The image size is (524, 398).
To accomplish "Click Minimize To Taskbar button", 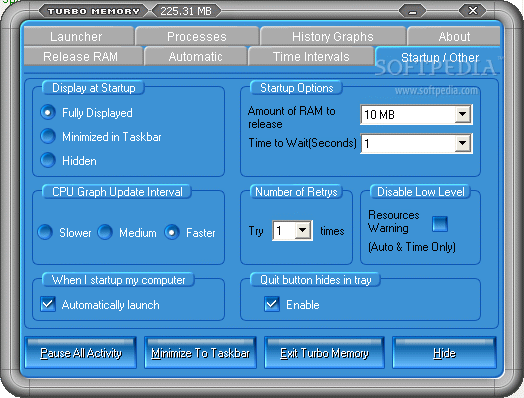I will 201,353.
